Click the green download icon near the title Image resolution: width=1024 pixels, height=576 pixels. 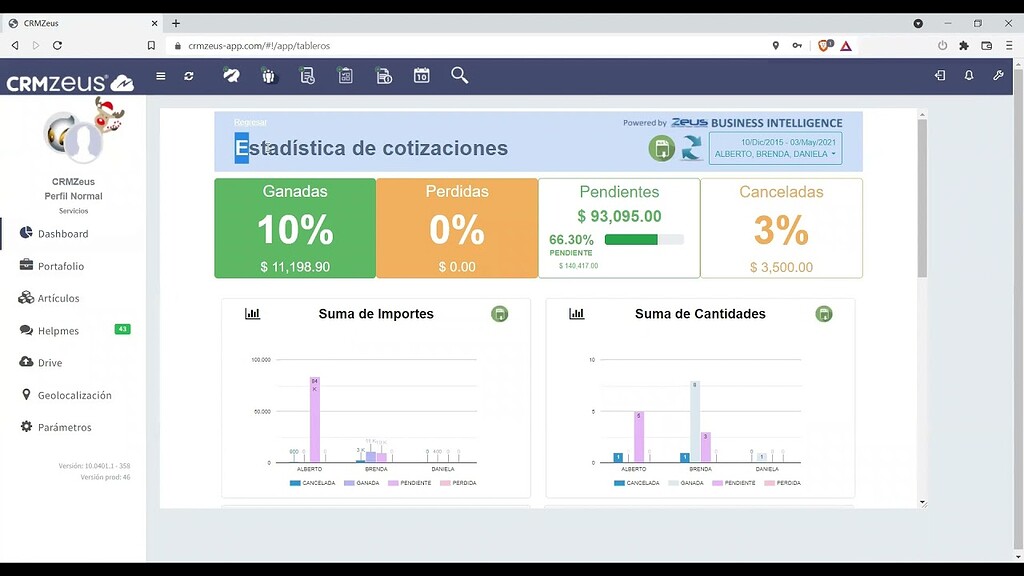tap(661, 148)
